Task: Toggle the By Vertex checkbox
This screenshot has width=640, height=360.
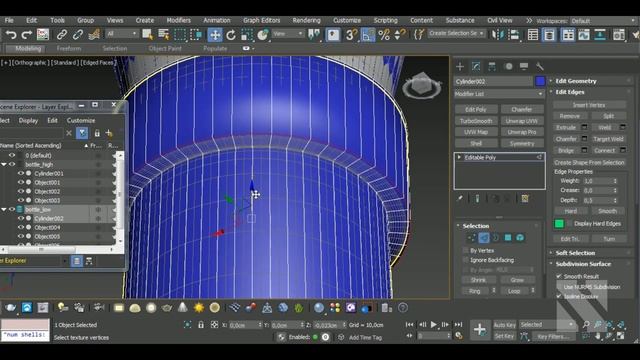Action: (466, 251)
